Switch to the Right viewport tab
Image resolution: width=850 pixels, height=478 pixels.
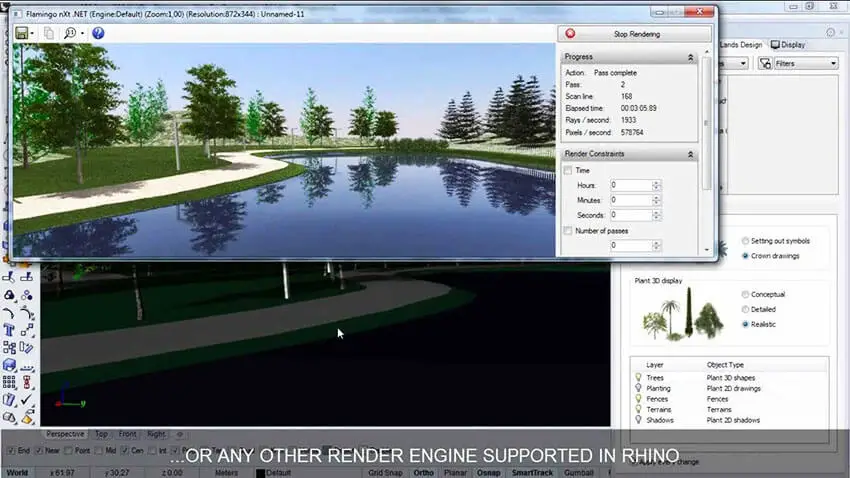pyautogui.click(x=156, y=434)
